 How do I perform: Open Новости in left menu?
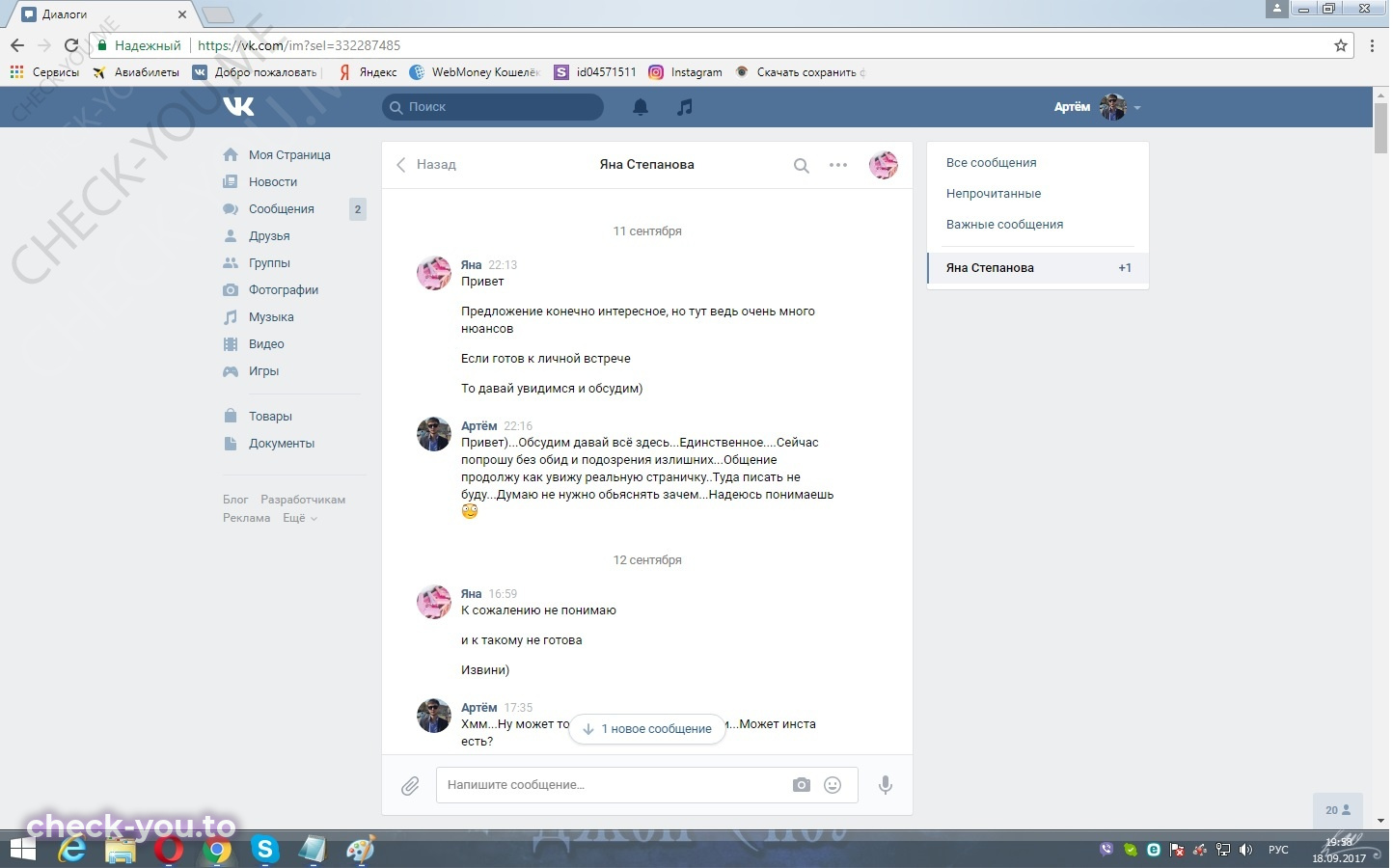(273, 182)
